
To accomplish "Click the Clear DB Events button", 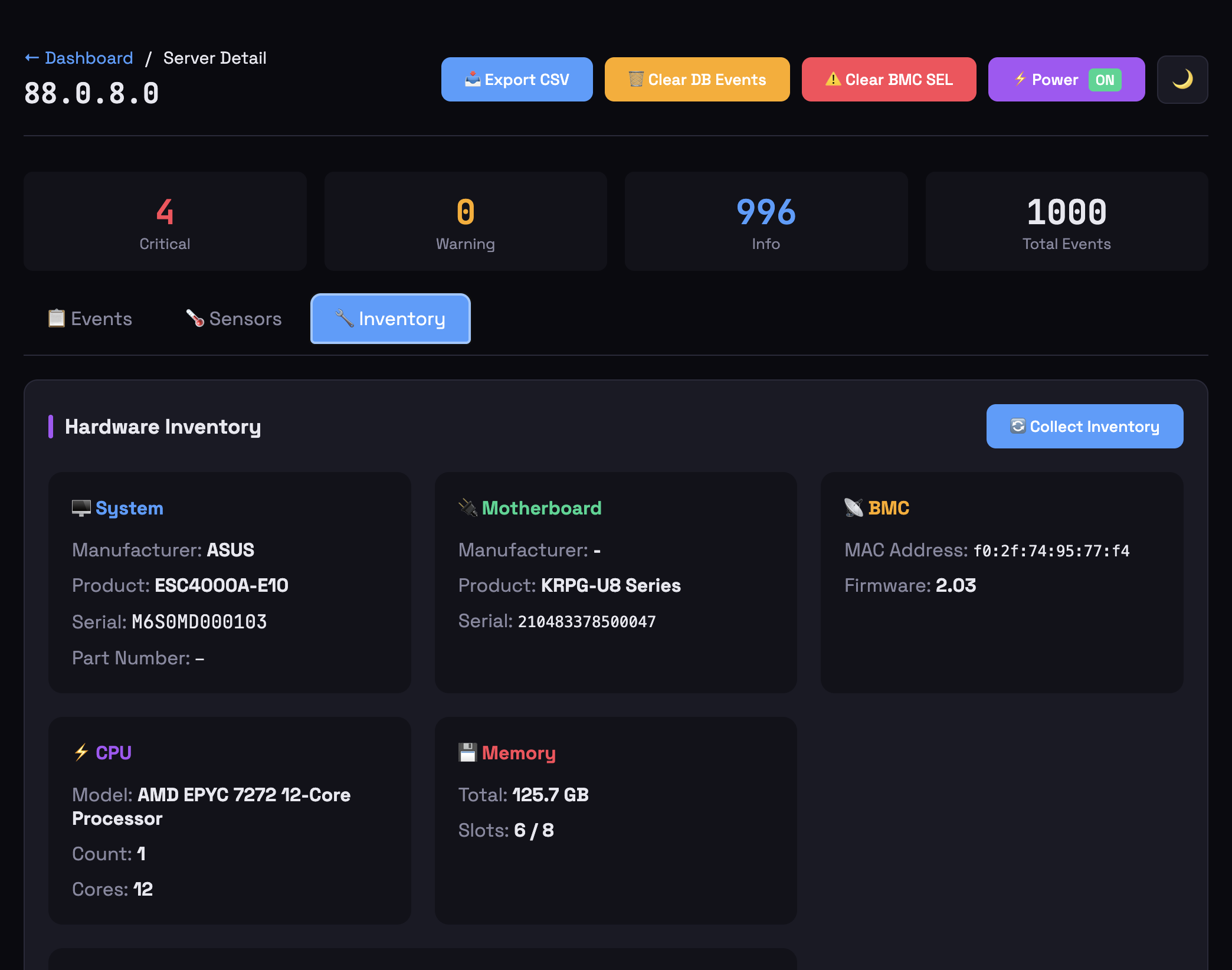I will [697, 80].
